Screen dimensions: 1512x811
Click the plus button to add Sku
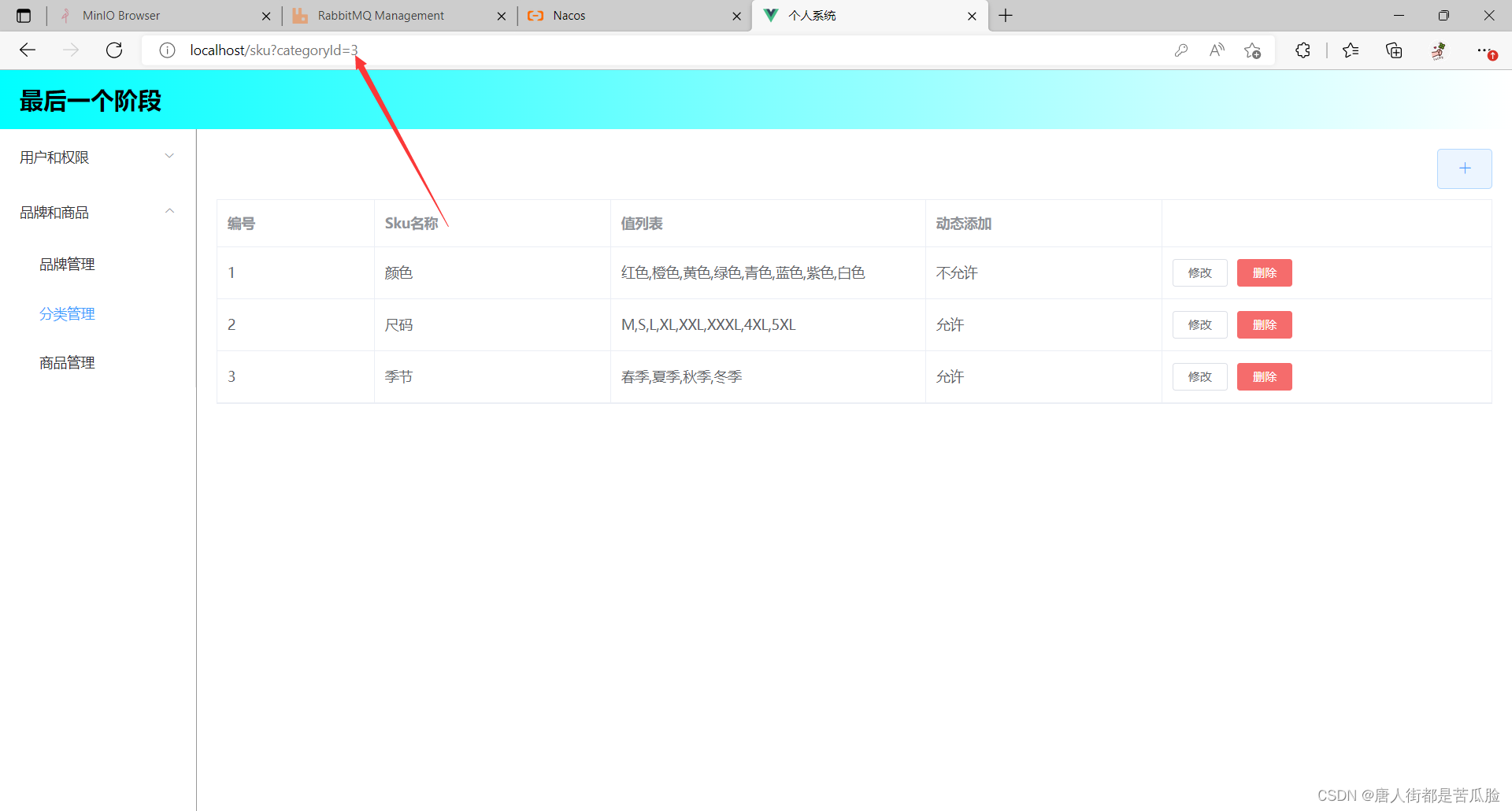(1464, 168)
